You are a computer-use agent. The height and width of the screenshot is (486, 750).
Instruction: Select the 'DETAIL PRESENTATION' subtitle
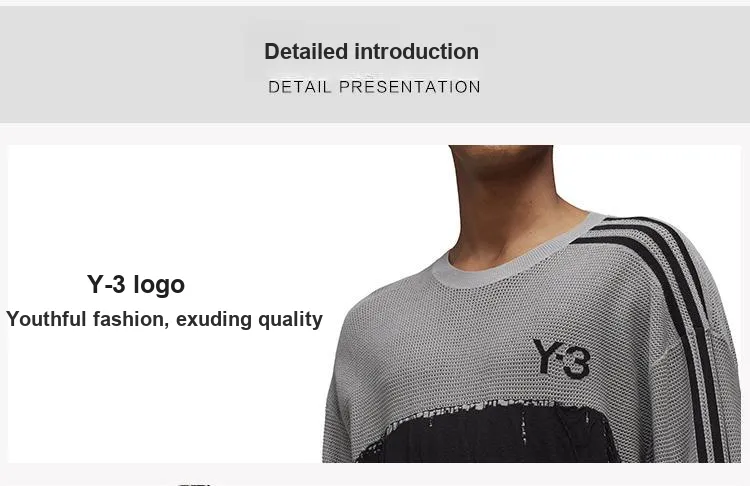[374, 87]
